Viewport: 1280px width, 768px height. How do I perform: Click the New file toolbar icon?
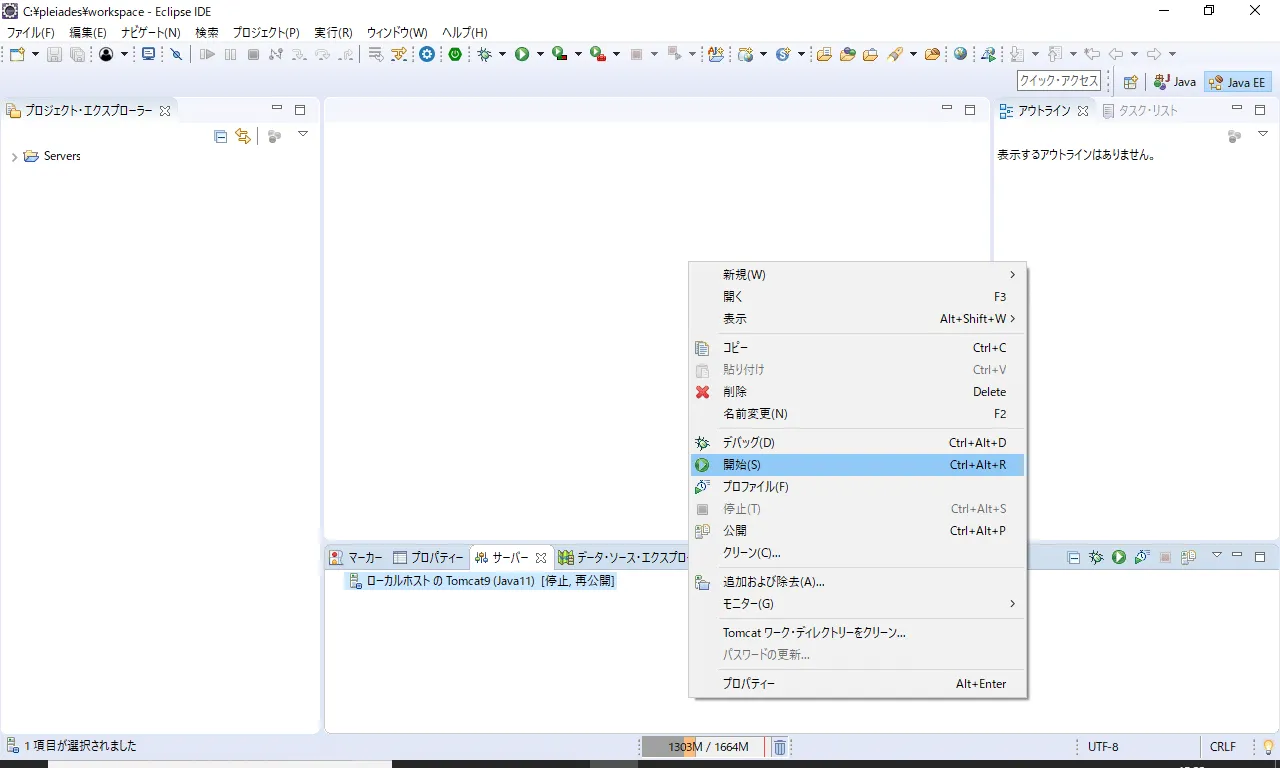pyautogui.click(x=17, y=54)
